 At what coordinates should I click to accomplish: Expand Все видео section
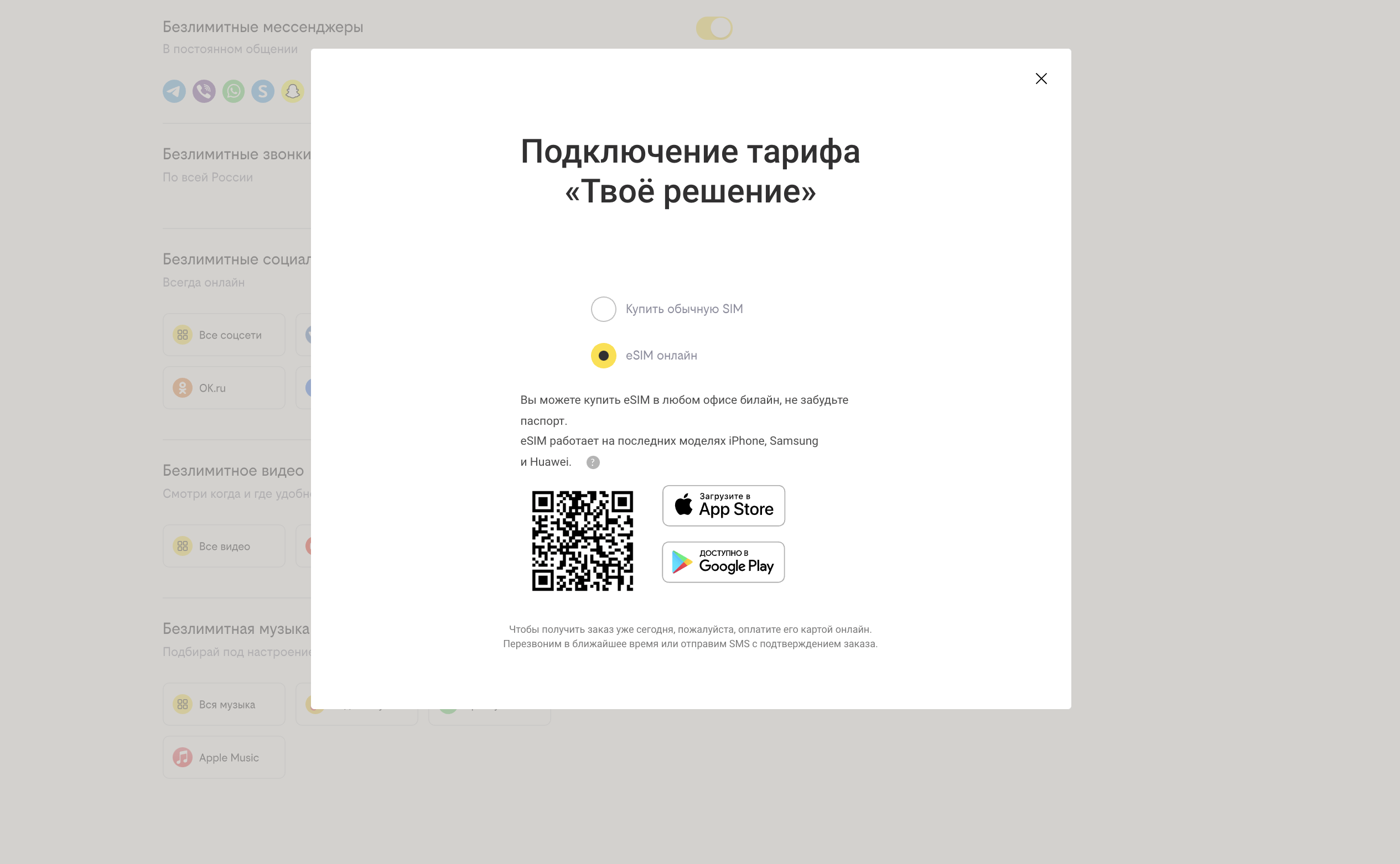[x=225, y=546]
